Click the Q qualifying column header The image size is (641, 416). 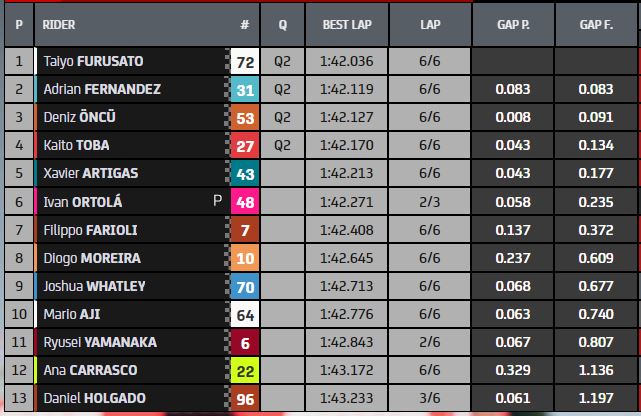282,23
